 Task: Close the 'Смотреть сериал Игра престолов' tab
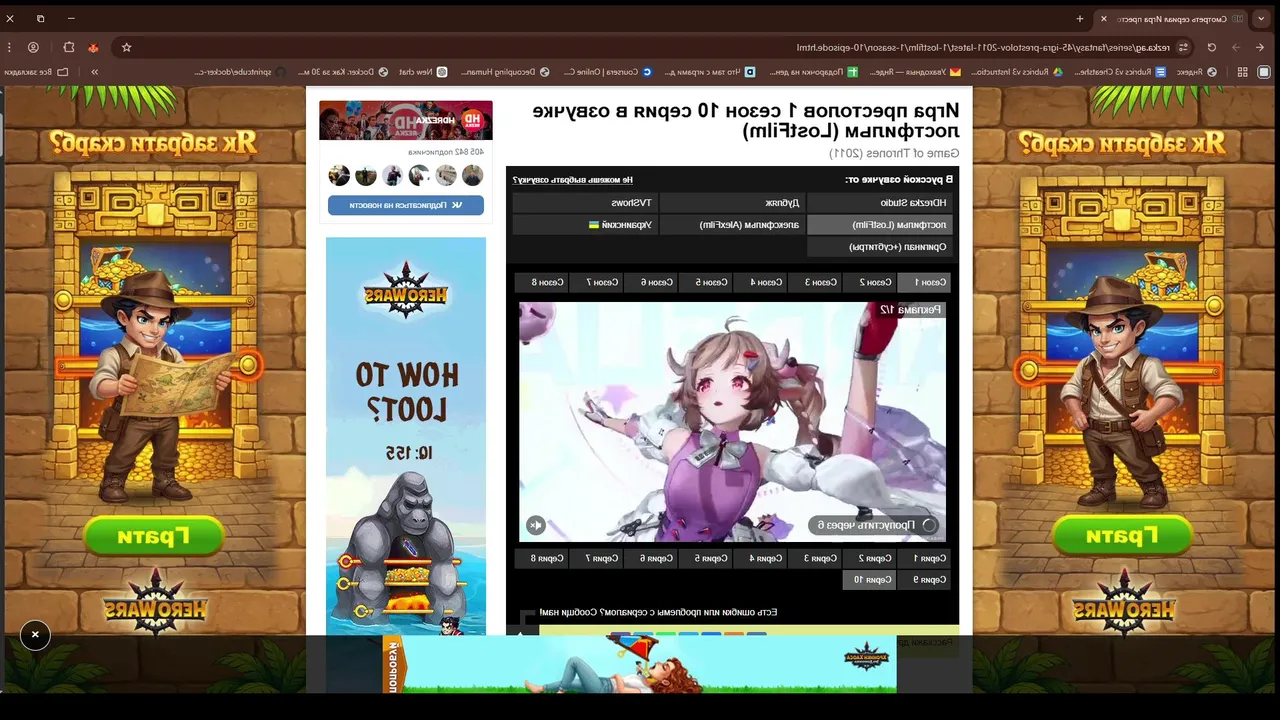[x=1103, y=18]
